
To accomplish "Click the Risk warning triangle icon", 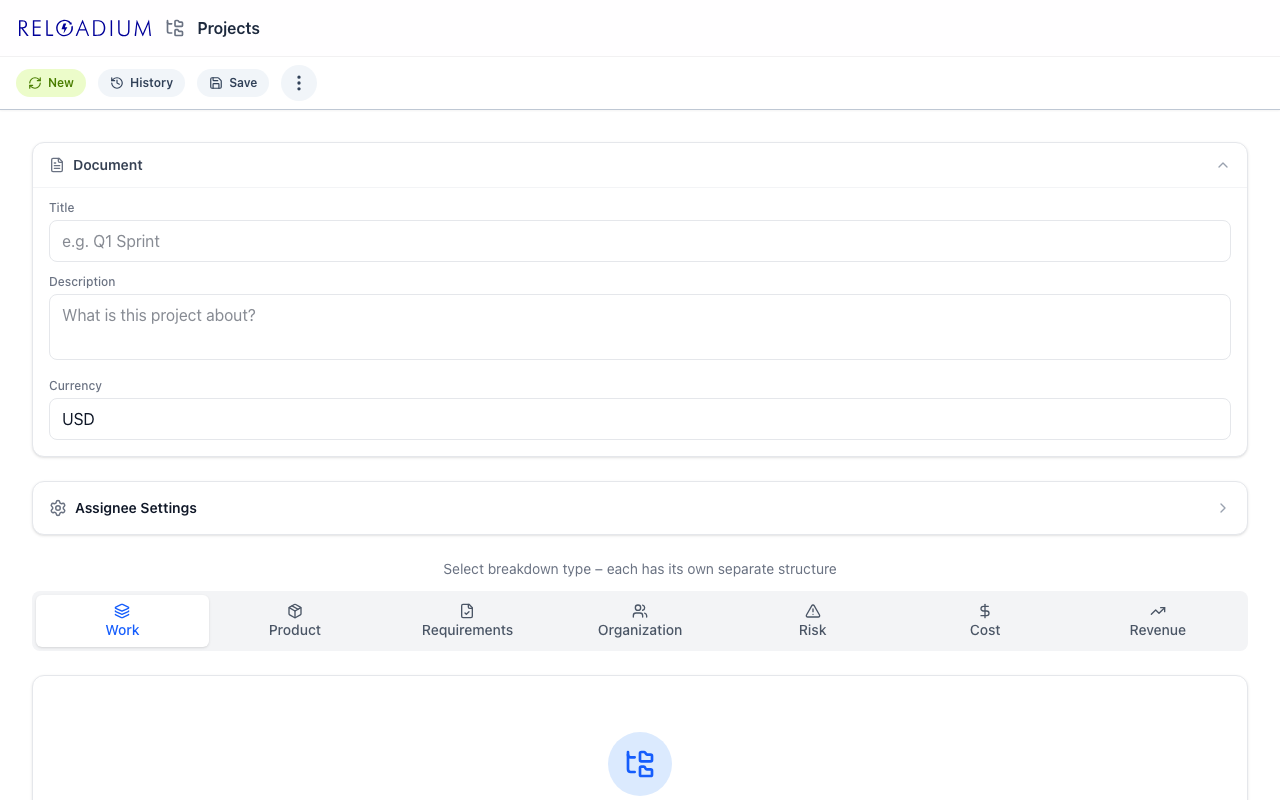I will pos(812,611).
